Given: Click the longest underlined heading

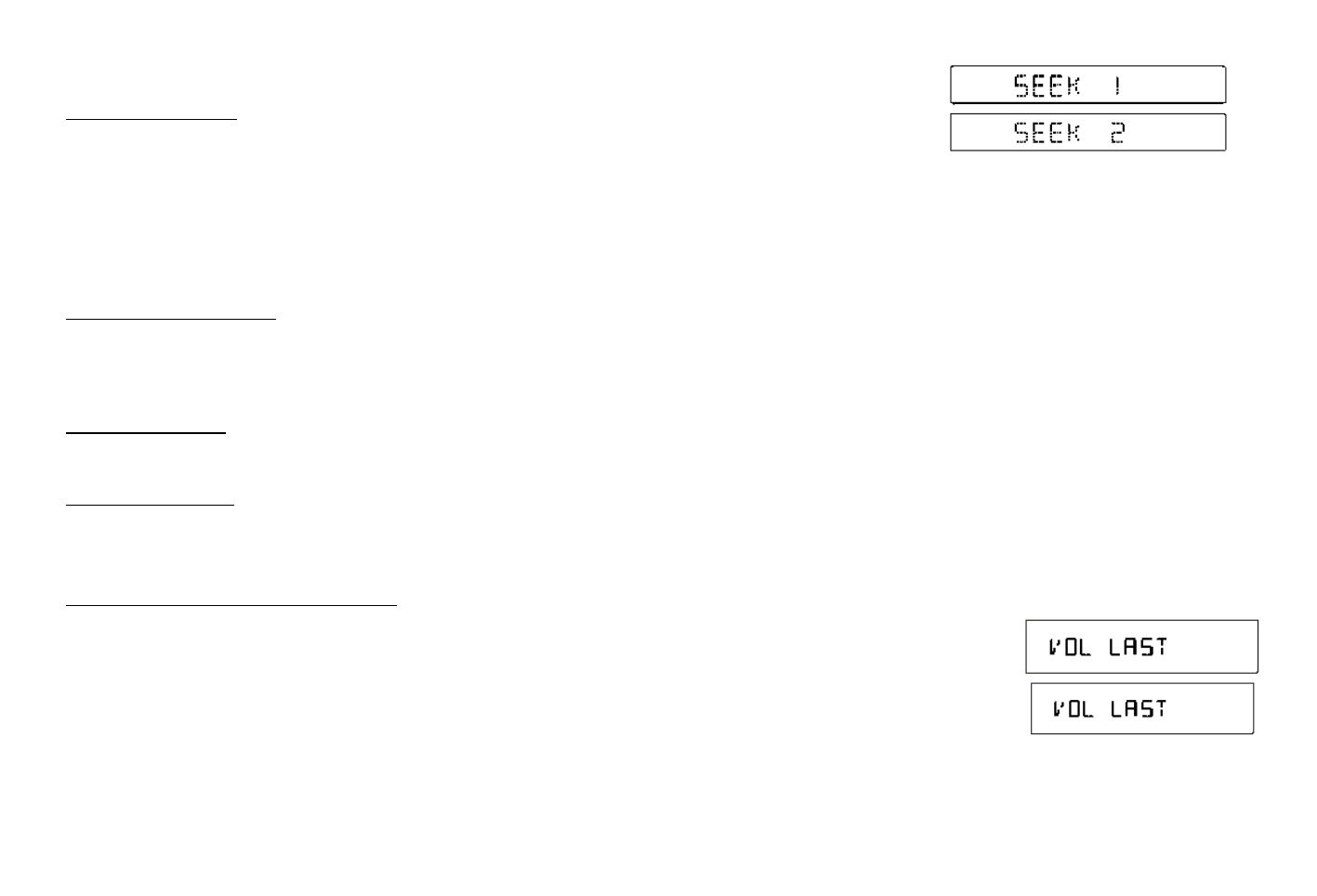Looking at the screenshot, I should (x=231, y=606).
